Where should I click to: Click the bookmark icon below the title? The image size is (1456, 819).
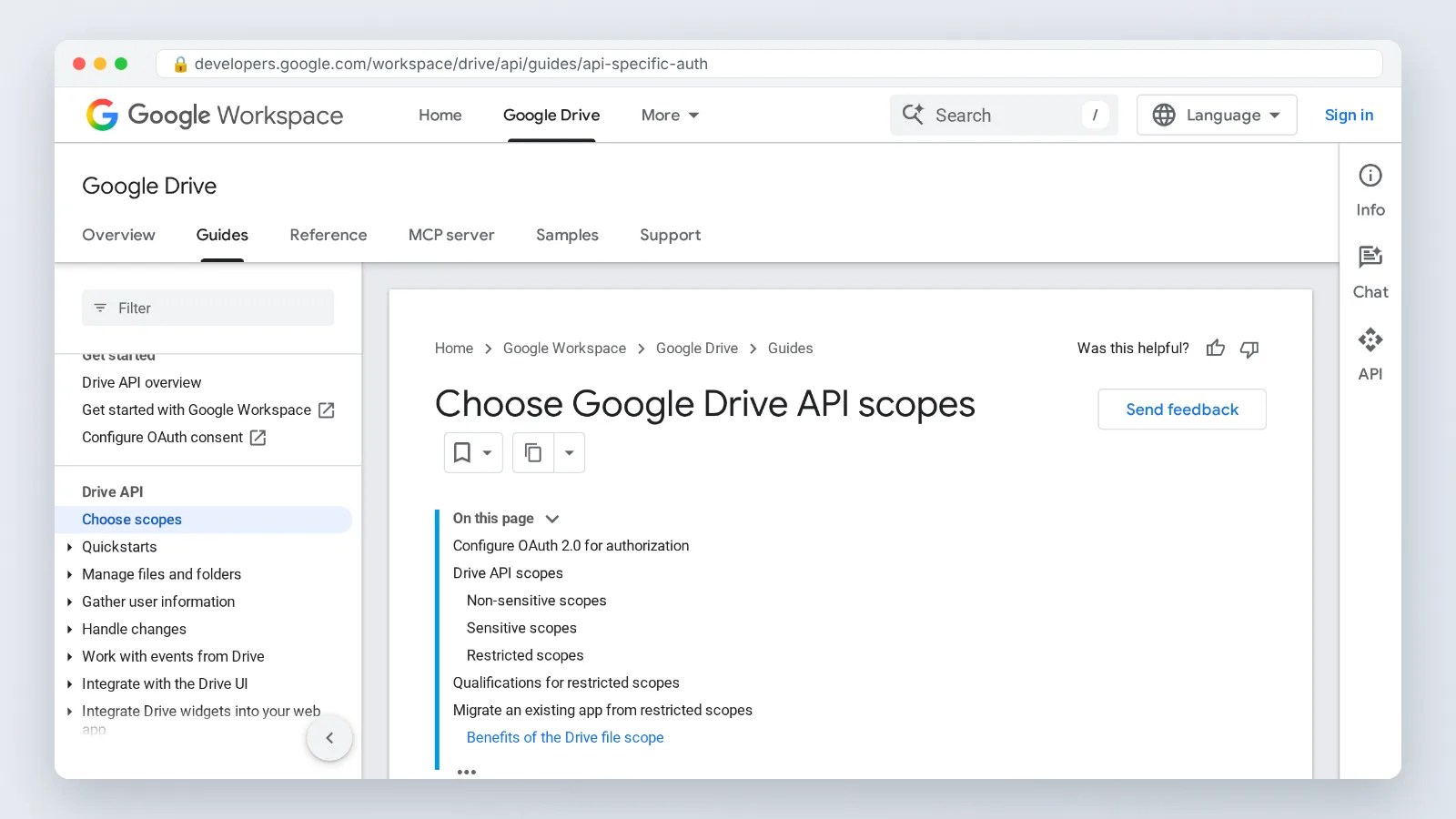tap(462, 452)
